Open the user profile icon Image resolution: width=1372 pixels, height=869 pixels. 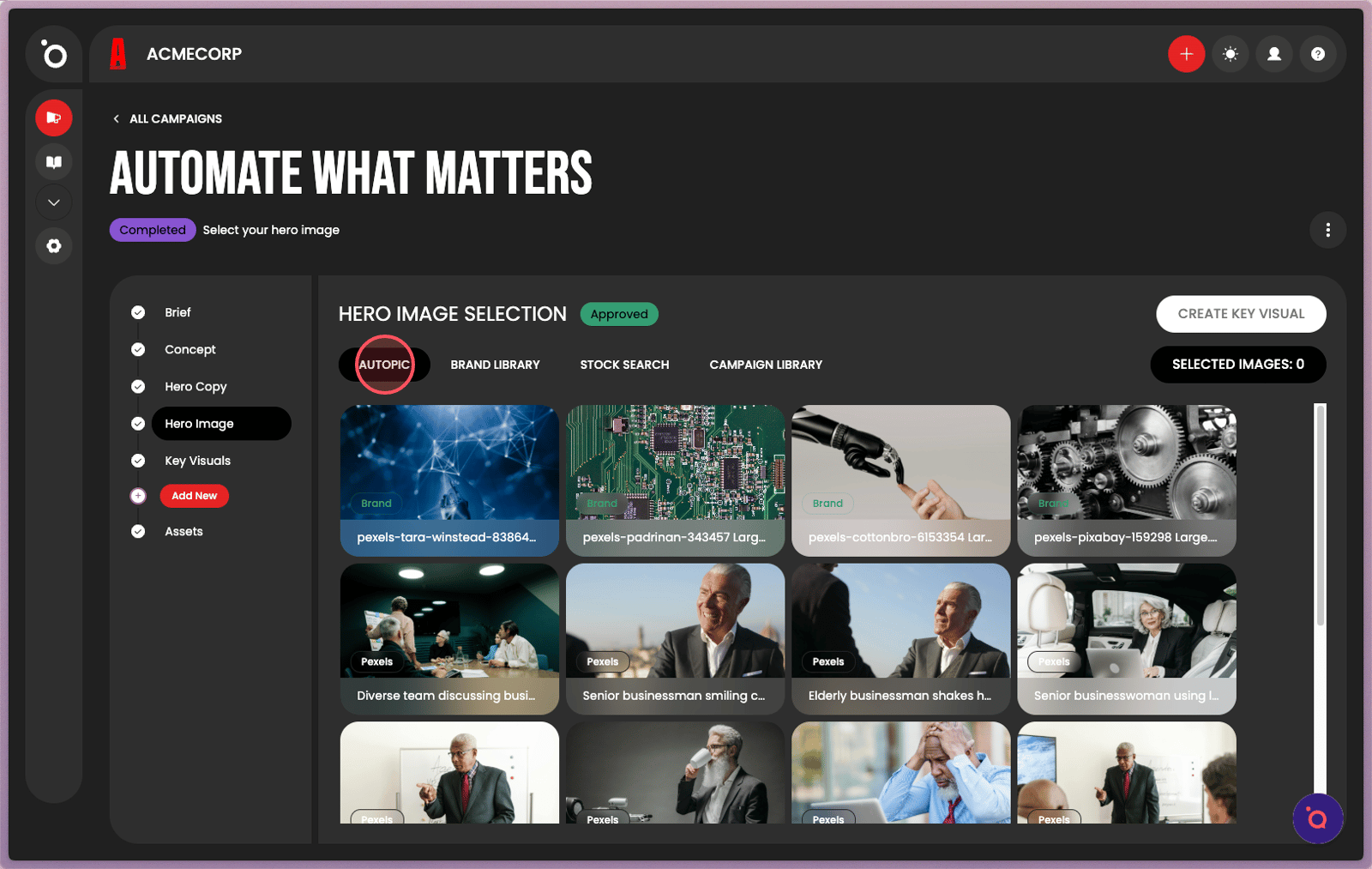click(1274, 54)
